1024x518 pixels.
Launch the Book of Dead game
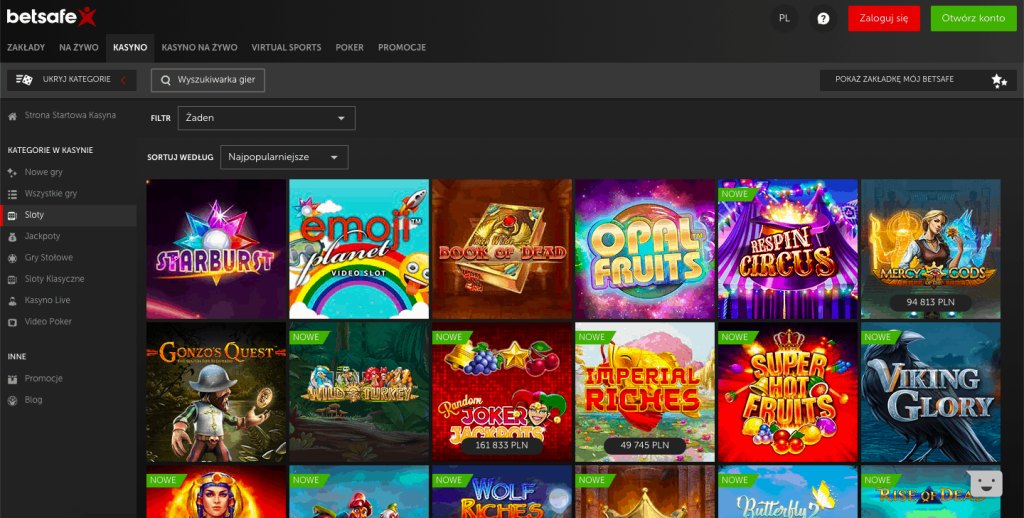click(502, 249)
